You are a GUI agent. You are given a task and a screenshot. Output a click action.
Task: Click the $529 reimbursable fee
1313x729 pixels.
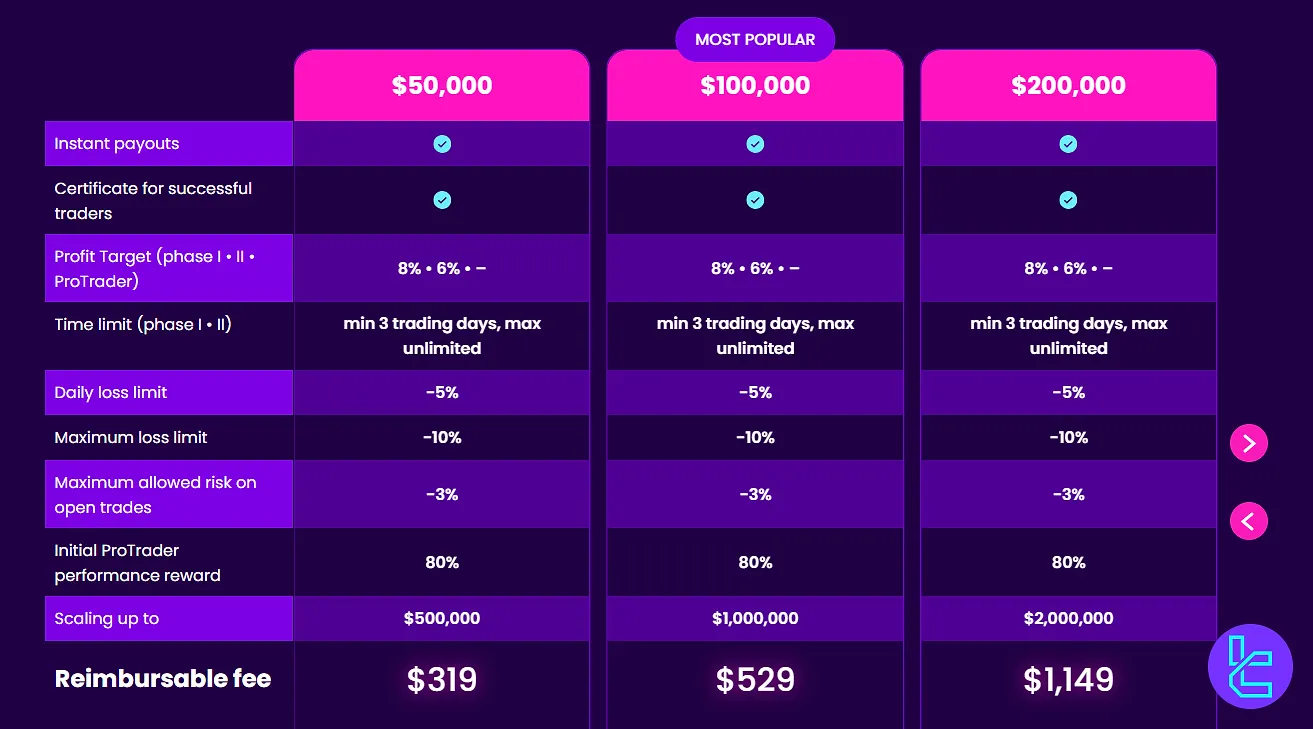pyautogui.click(x=755, y=679)
